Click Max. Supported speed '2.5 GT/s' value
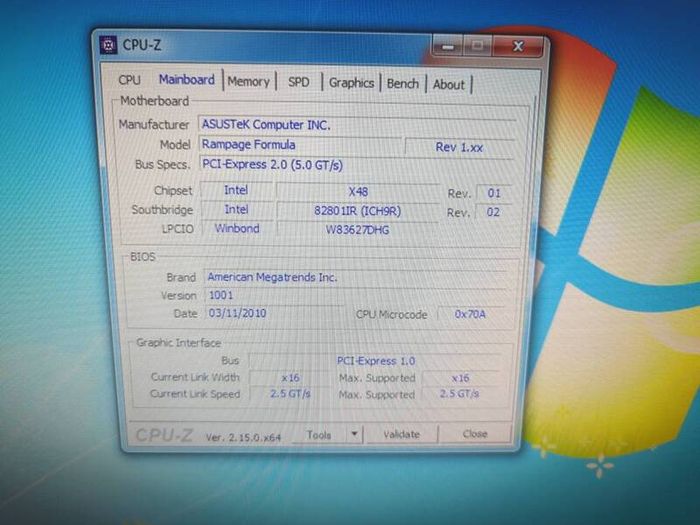This screenshot has width=700, height=525. pos(459,394)
